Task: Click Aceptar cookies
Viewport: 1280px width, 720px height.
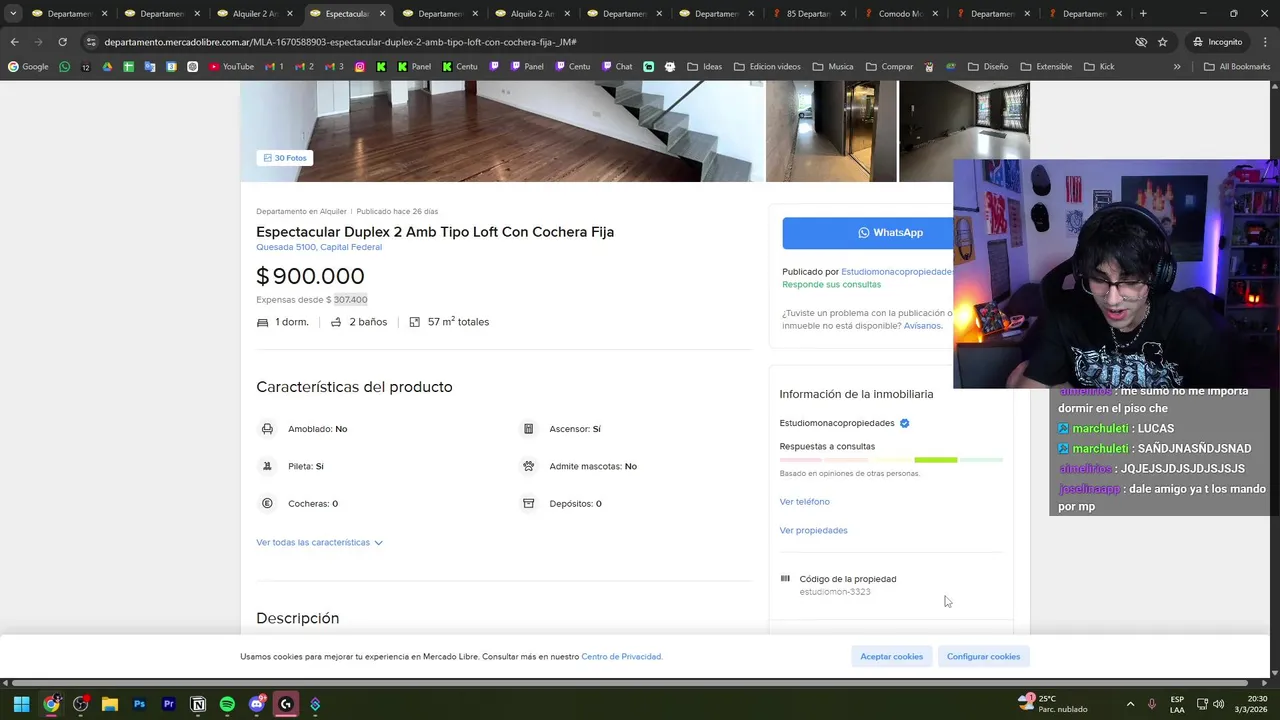Action: click(891, 656)
